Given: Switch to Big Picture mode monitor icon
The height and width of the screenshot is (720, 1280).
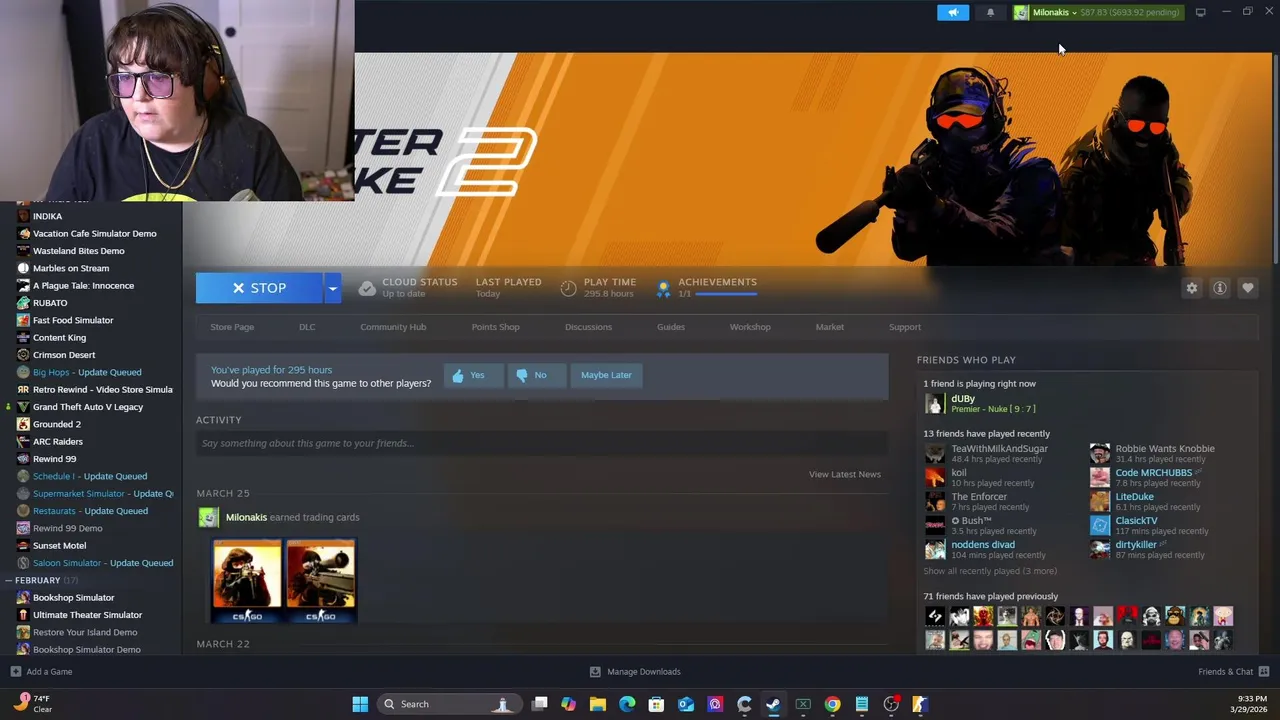Looking at the screenshot, I should 1200,12.
